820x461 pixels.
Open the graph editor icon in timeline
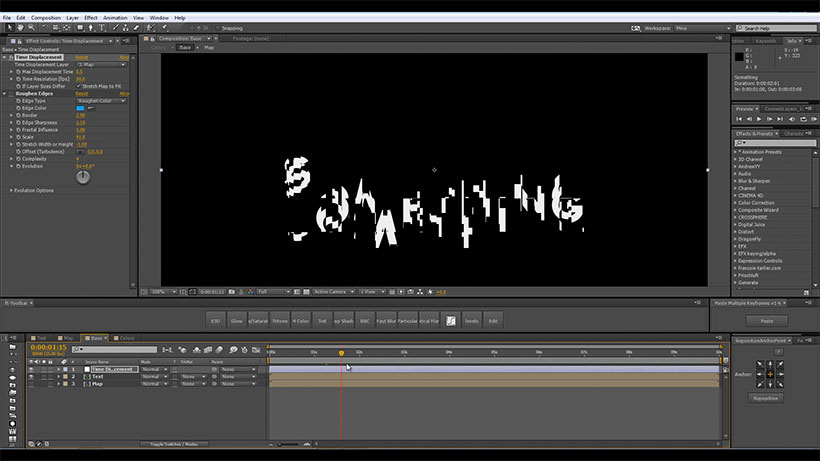pyautogui.click(x=256, y=350)
